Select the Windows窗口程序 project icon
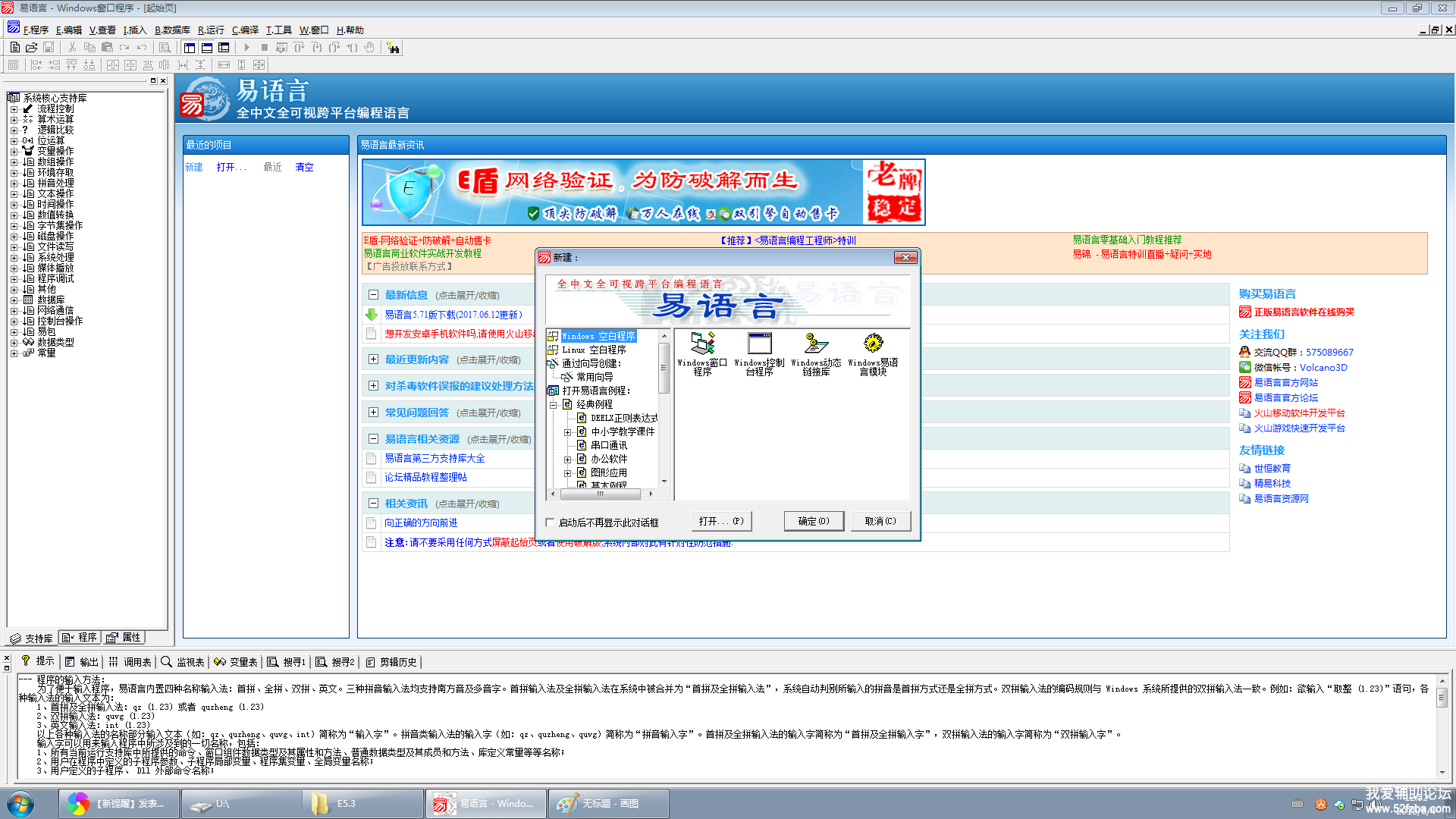Image resolution: width=1456 pixels, height=819 pixels. pyautogui.click(x=702, y=354)
